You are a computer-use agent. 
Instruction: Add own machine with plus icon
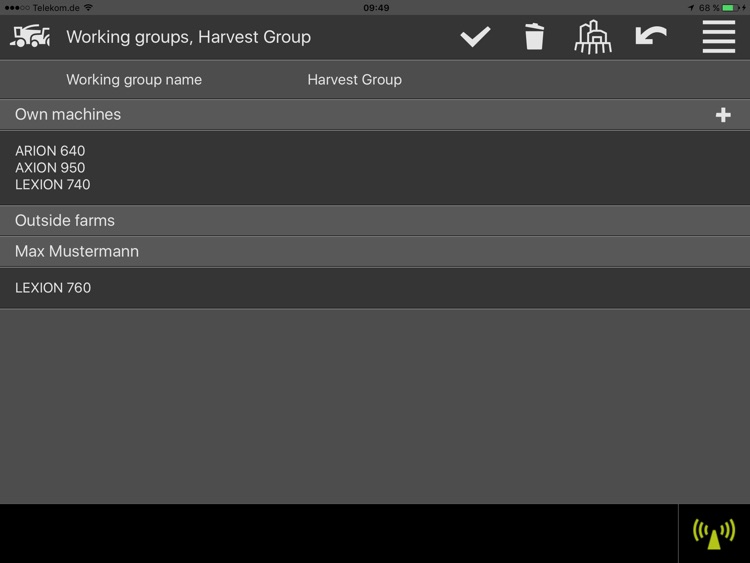click(723, 115)
